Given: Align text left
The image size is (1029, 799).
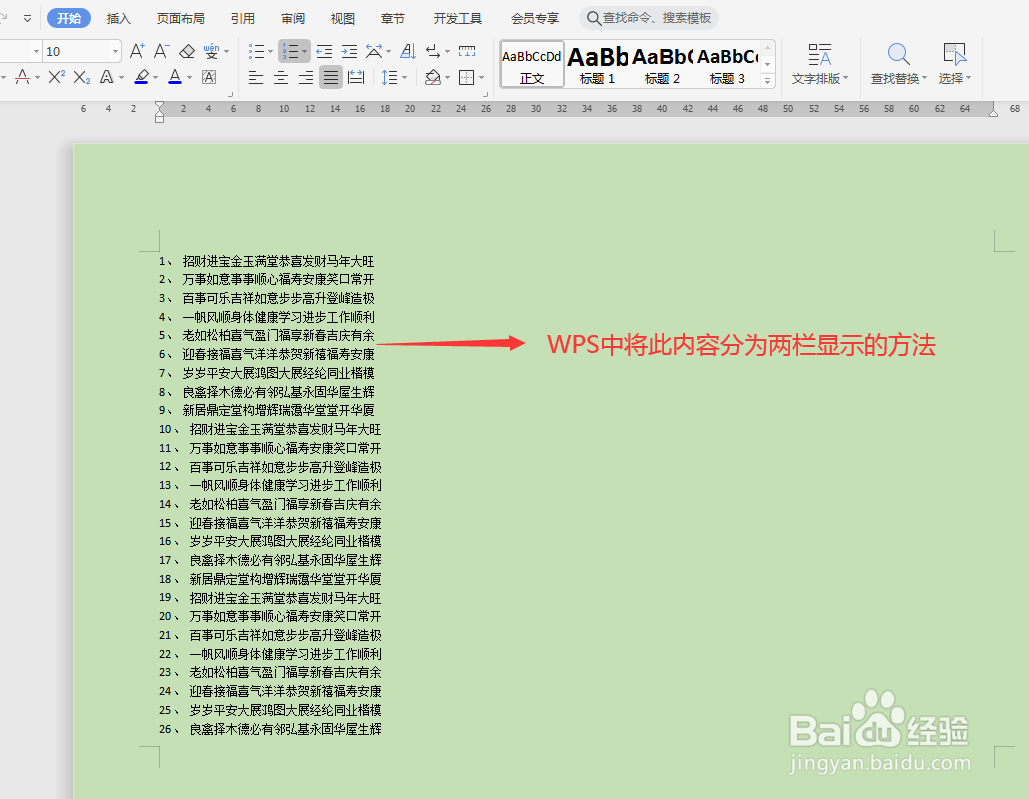Looking at the screenshot, I should pyautogui.click(x=256, y=78).
